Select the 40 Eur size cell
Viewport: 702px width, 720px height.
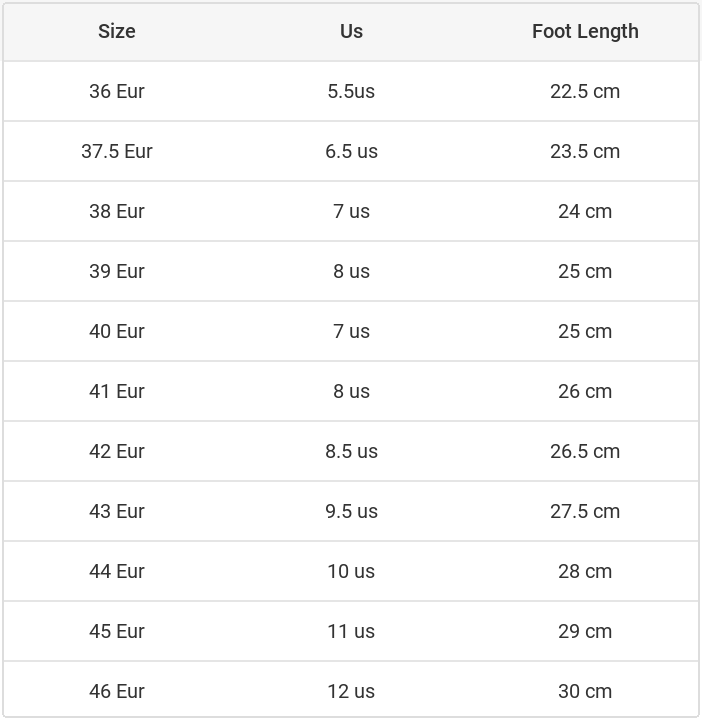click(x=117, y=331)
